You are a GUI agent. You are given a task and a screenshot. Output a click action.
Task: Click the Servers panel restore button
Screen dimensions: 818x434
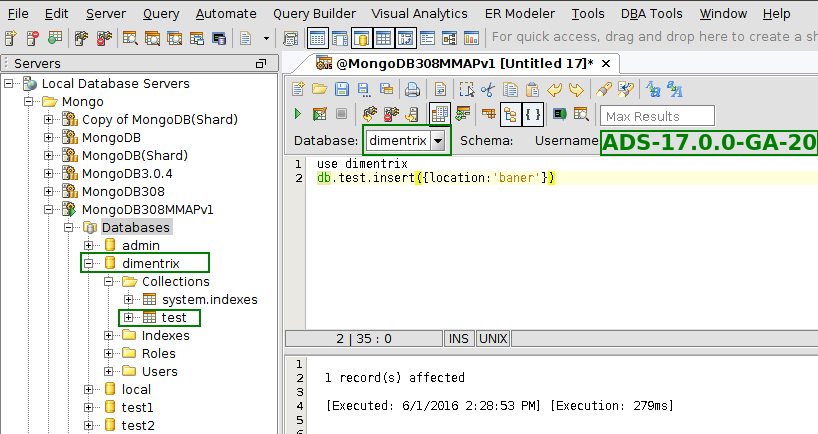[x=261, y=64]
